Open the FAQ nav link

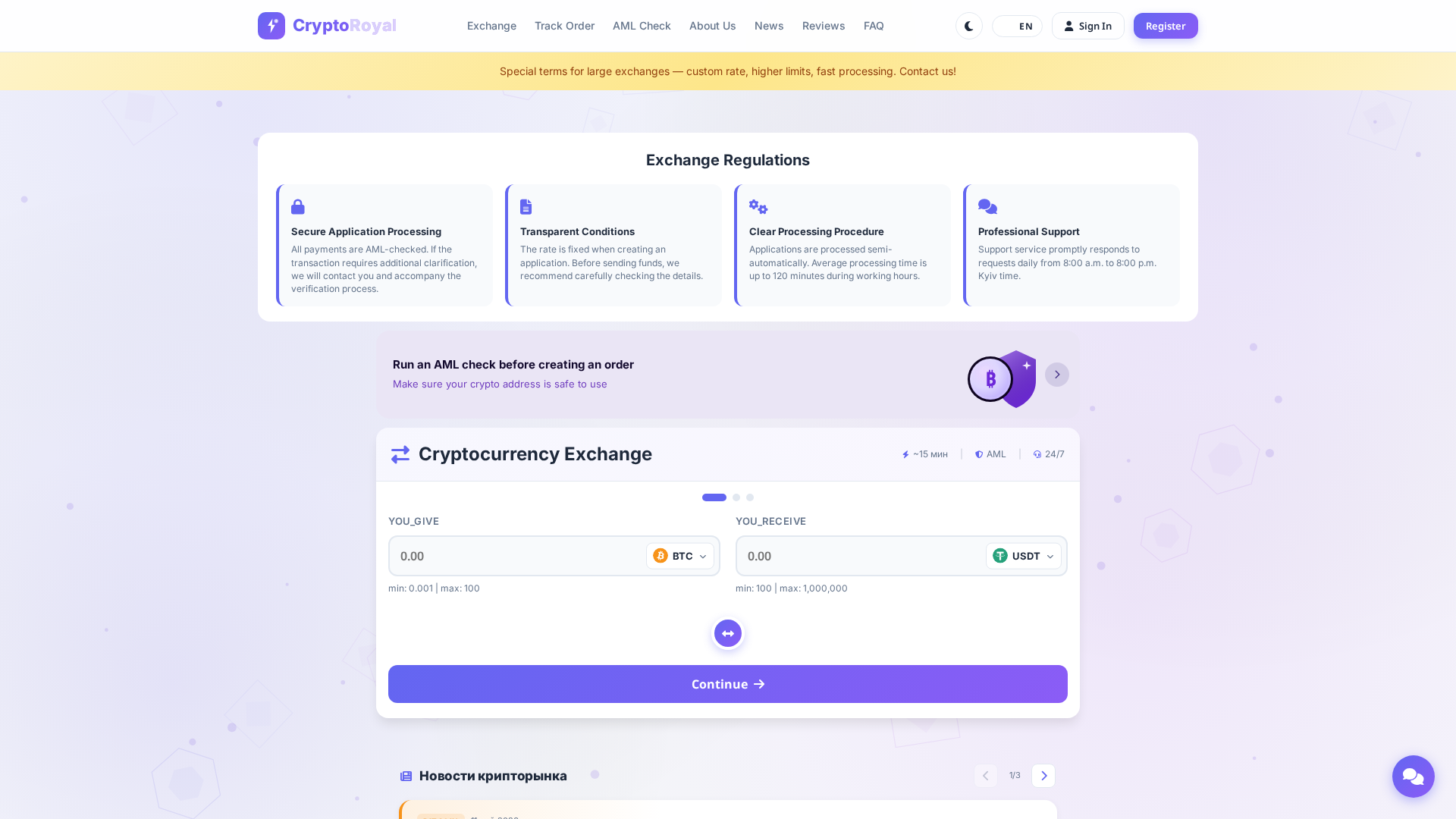874,26
